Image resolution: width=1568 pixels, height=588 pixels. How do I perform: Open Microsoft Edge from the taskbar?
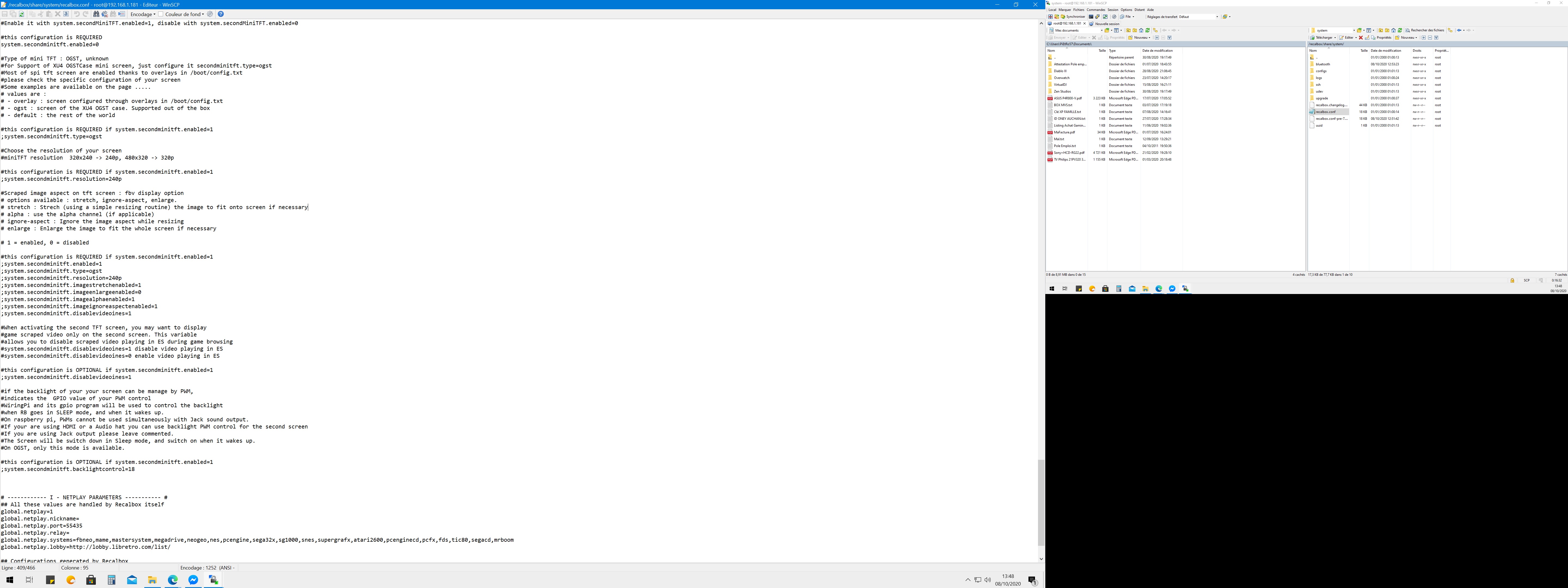tap(173, 580)
